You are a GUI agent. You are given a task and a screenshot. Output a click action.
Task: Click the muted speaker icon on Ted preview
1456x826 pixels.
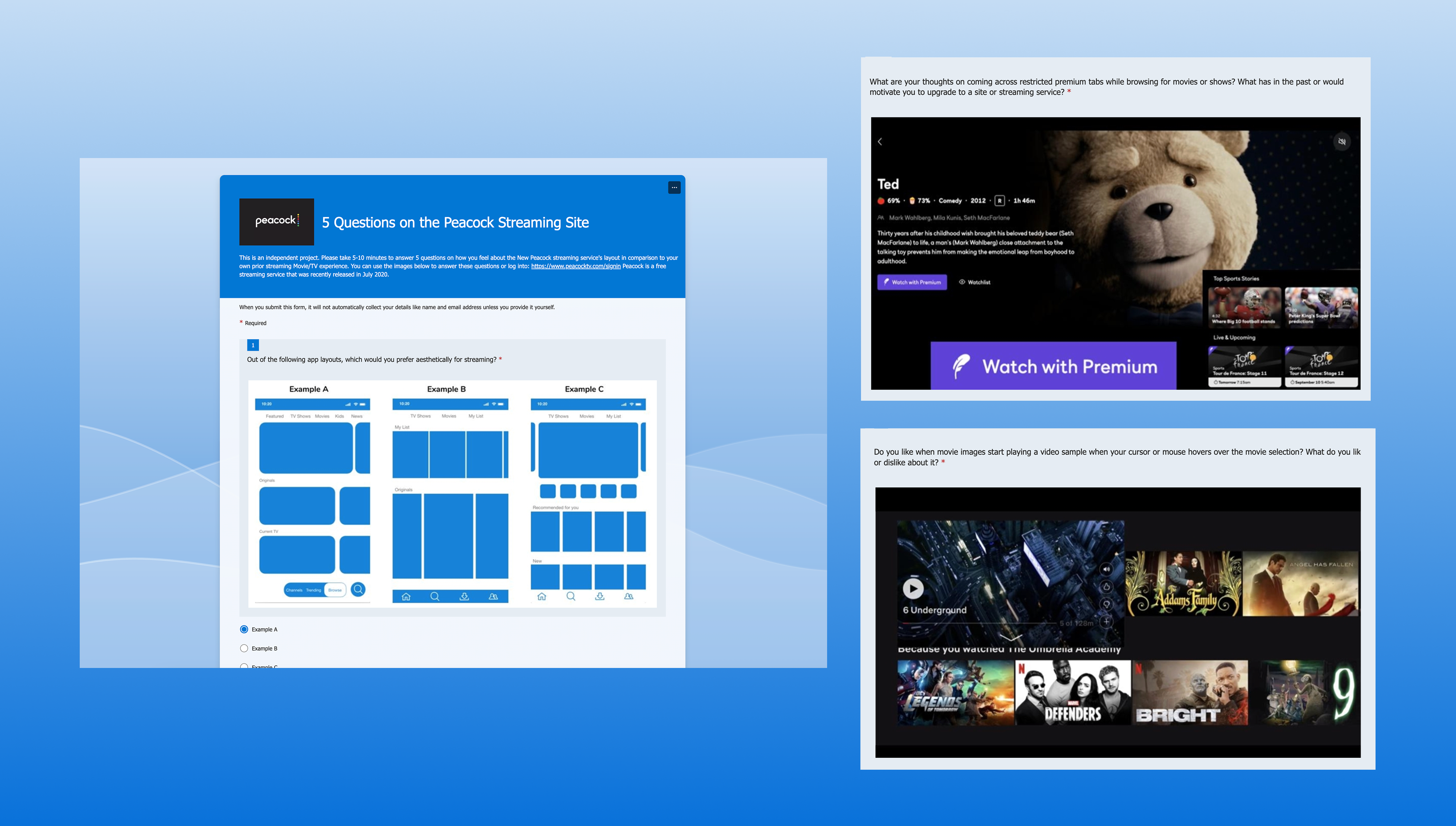point(1342,142)
